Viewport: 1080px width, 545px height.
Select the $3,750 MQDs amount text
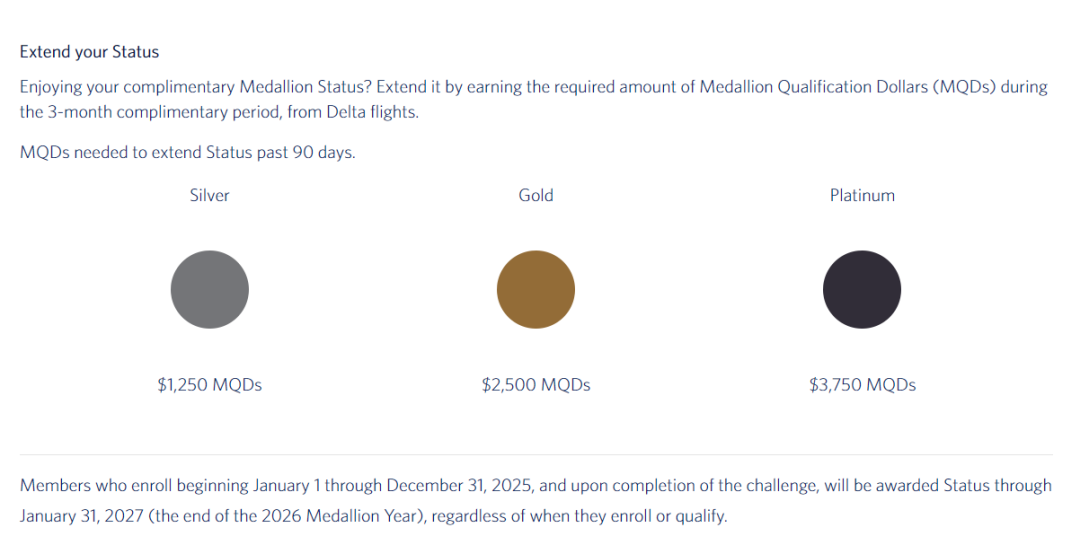(862, 384)
